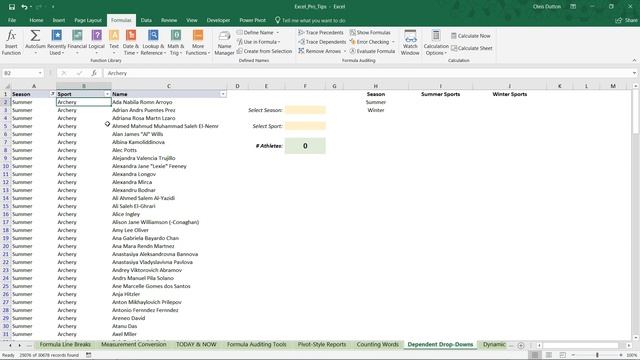Switch to Page Break Preview icon
Image resolution: width=640 pixels, height=360 pixels.
562,355
